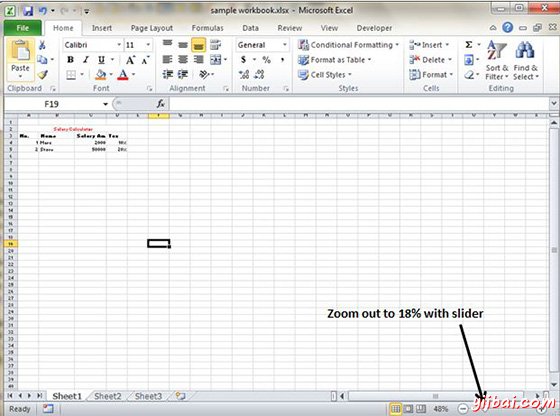Click the Copy icon in Clipboard
Screen dimensions: 560x416
tap(42, 60)
